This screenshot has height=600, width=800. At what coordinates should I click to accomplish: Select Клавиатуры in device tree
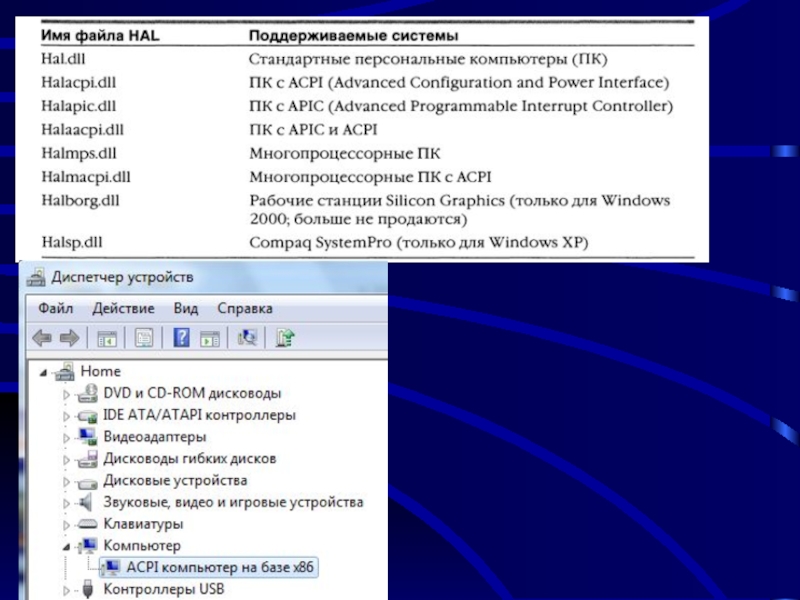(143, 524)
